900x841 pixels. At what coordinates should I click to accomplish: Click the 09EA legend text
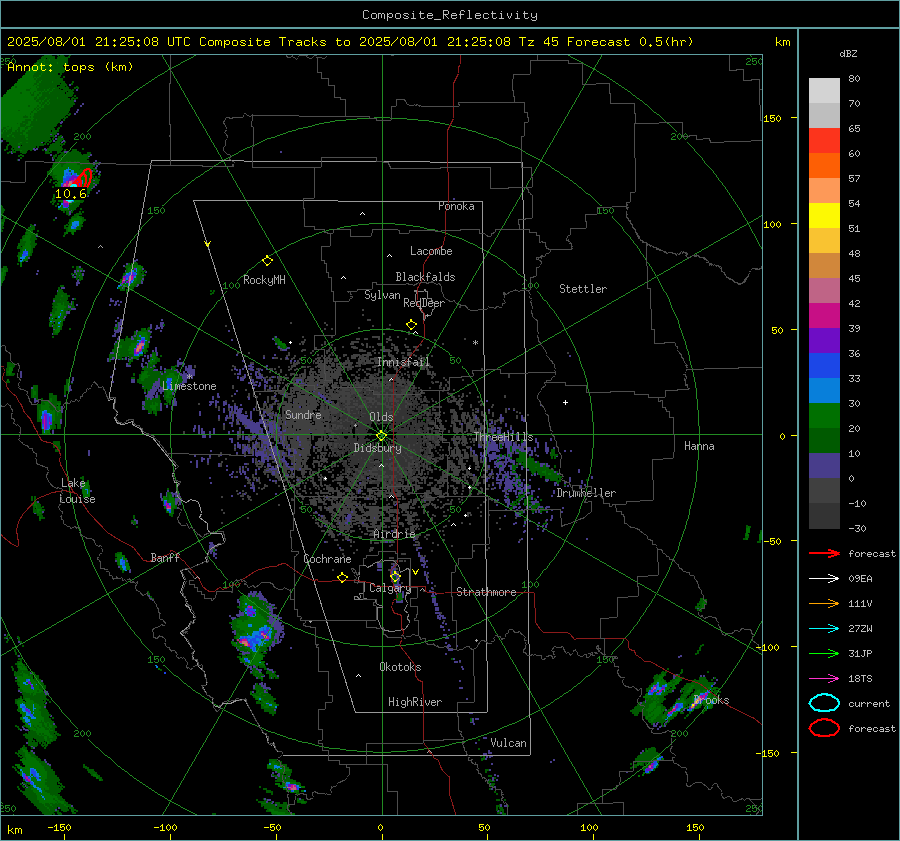860,579
